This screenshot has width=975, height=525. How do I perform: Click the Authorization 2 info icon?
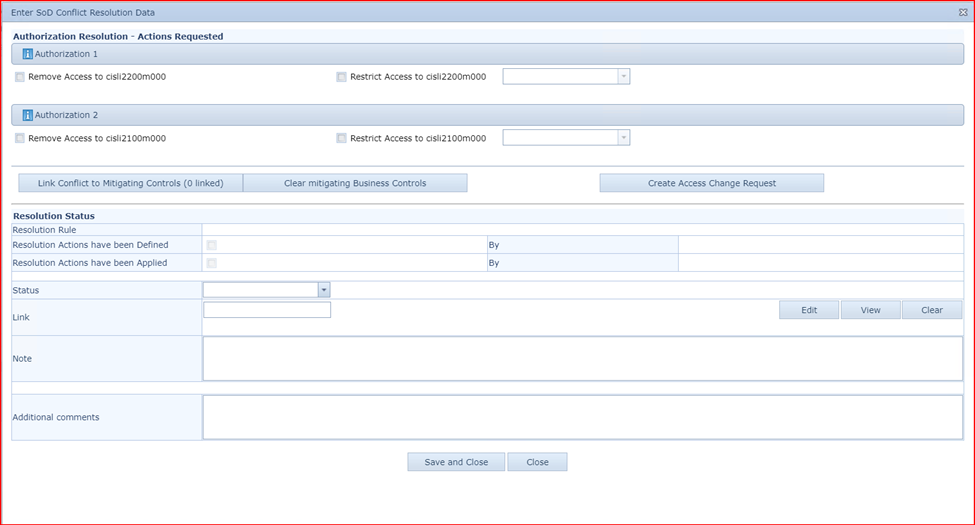point(28,116)
